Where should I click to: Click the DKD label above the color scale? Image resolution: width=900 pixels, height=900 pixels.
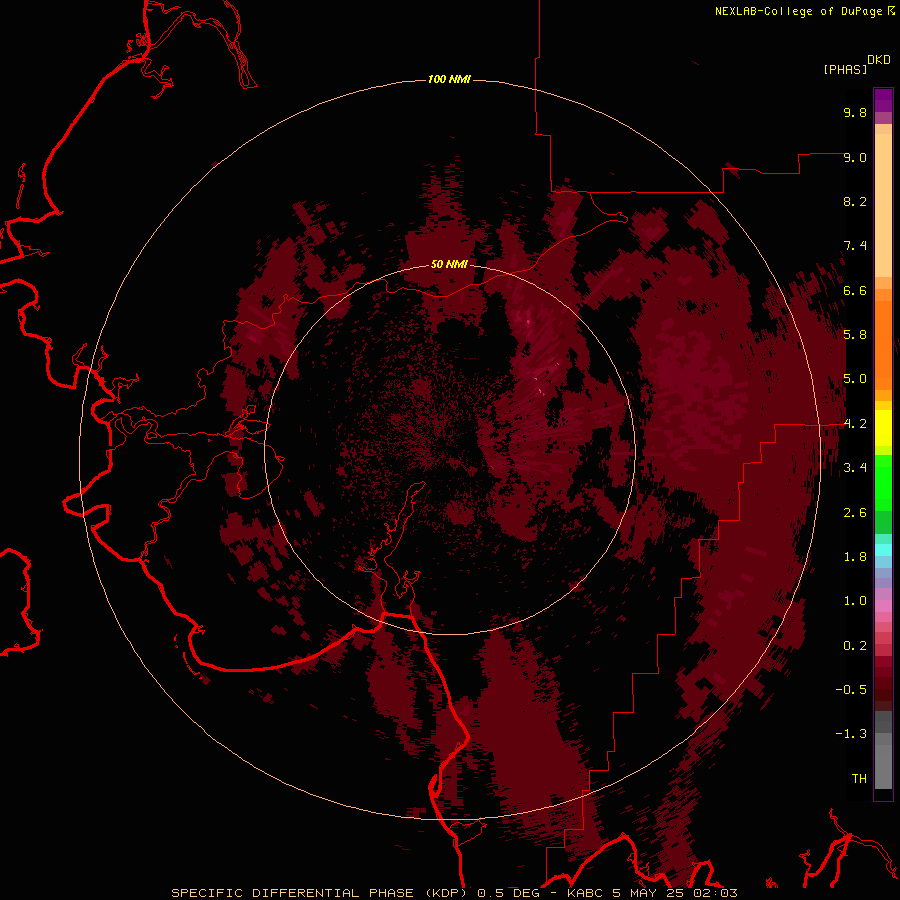click(878, 59)
